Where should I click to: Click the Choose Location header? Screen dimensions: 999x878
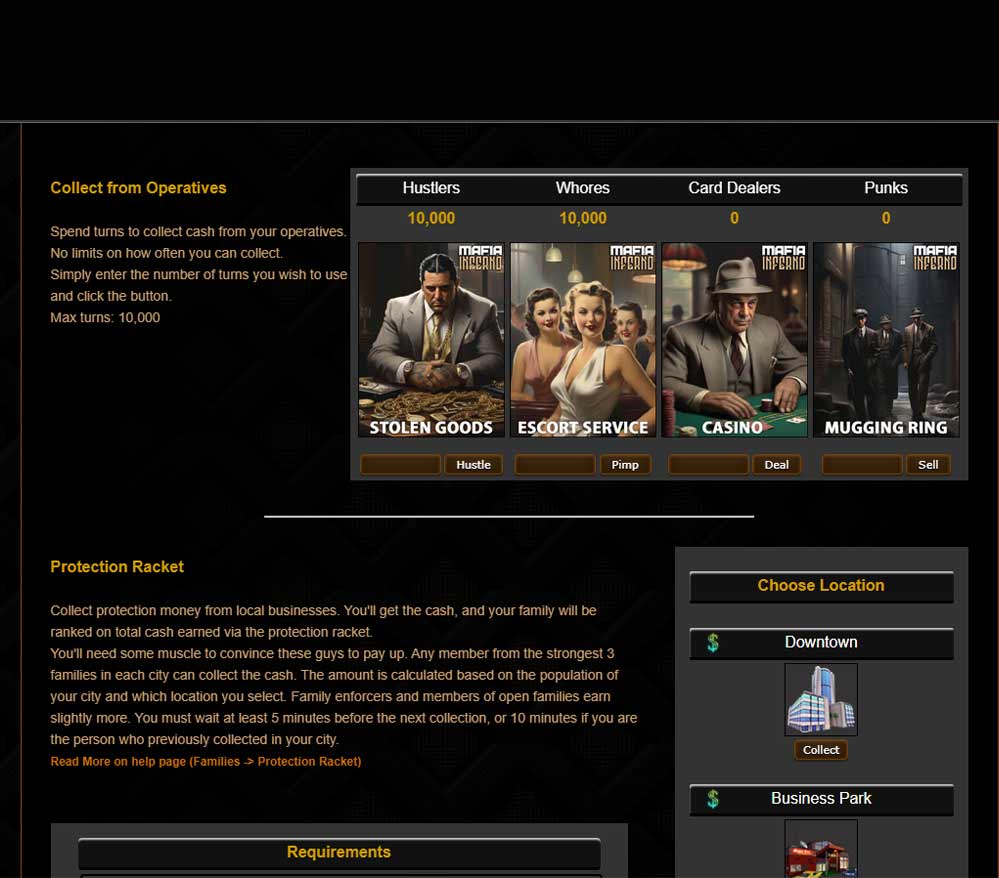click(x=821, y=586)
